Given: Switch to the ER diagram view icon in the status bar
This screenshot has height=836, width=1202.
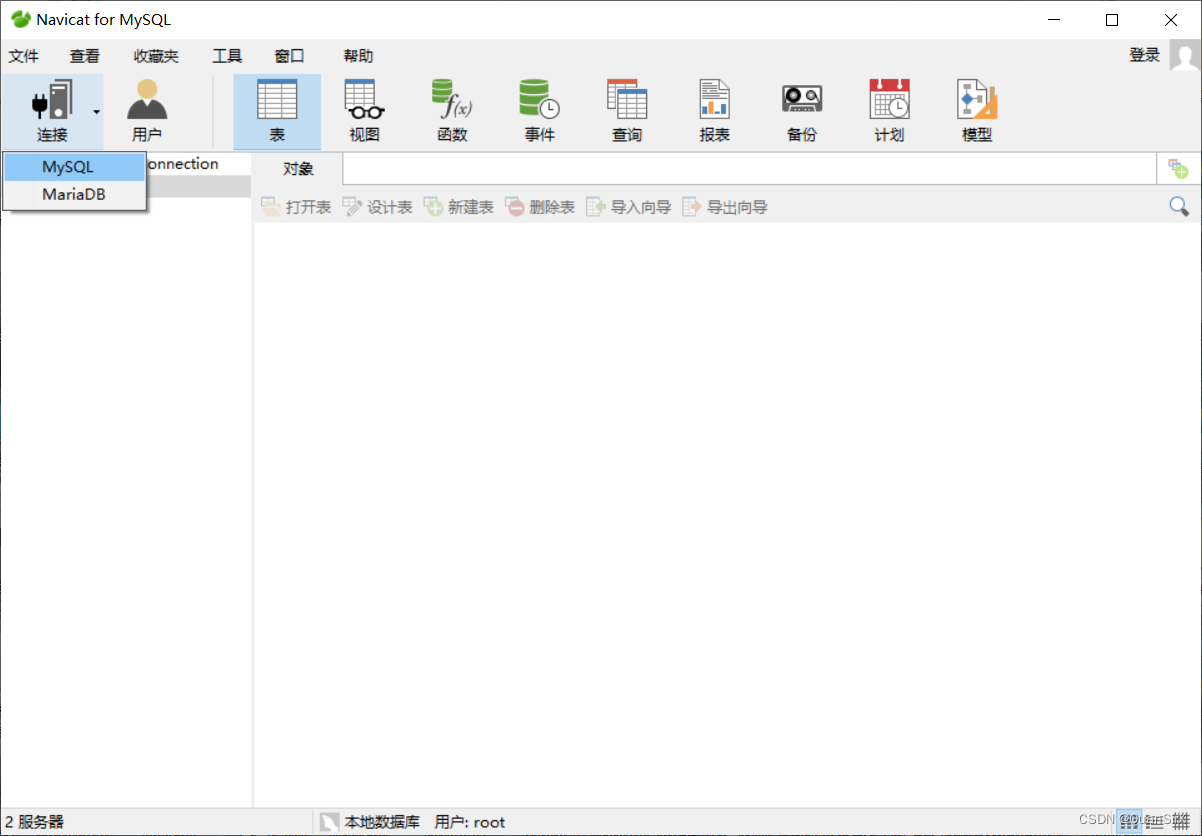Looking at the screenshot, I should point(1180,821).
